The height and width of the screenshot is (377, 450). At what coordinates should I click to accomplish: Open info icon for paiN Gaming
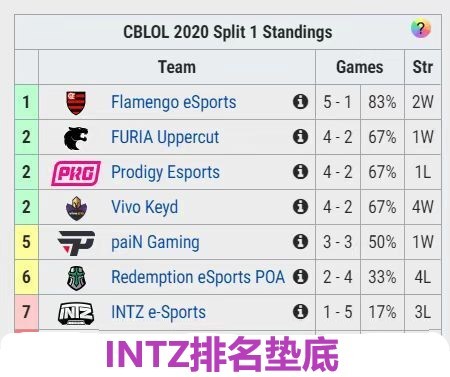300,242
